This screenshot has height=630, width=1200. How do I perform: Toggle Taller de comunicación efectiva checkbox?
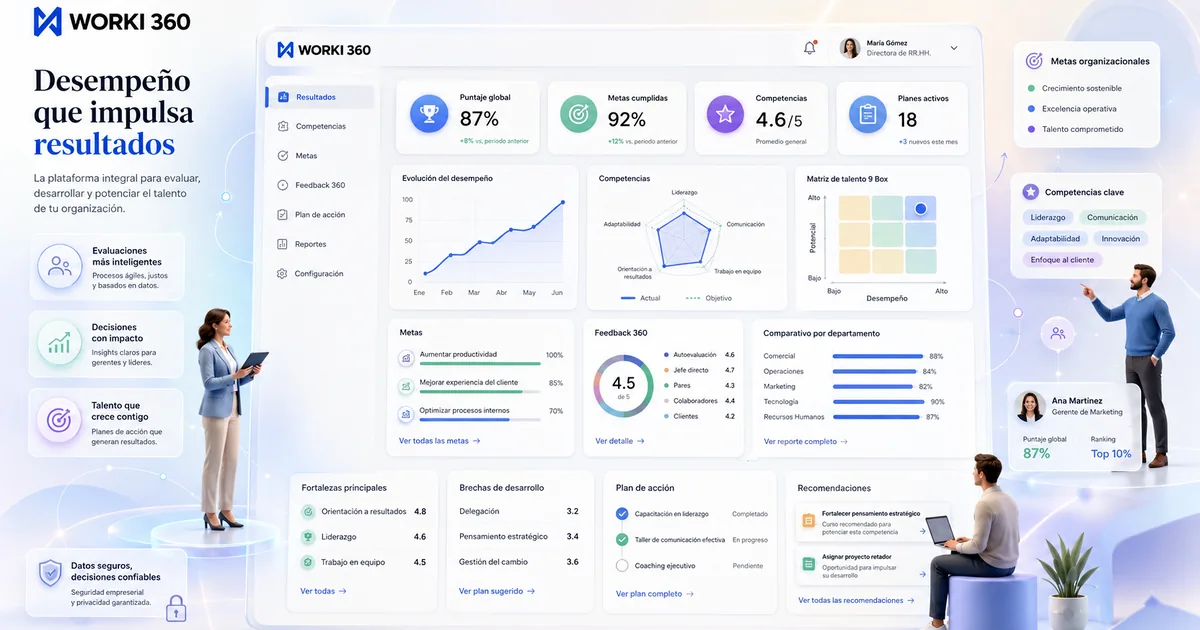(622, 540)
